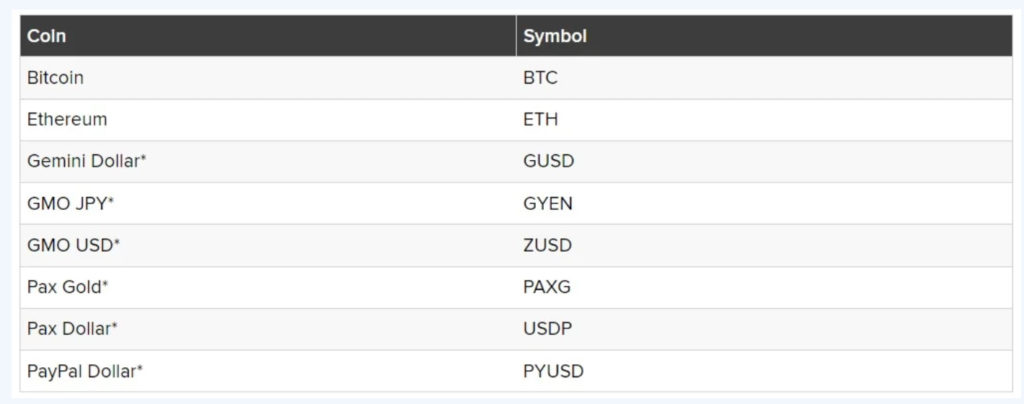Click the BTC symbol cell
This screenshot has height=404, width=1024.
pyautogui.click(x=540, y=77)
